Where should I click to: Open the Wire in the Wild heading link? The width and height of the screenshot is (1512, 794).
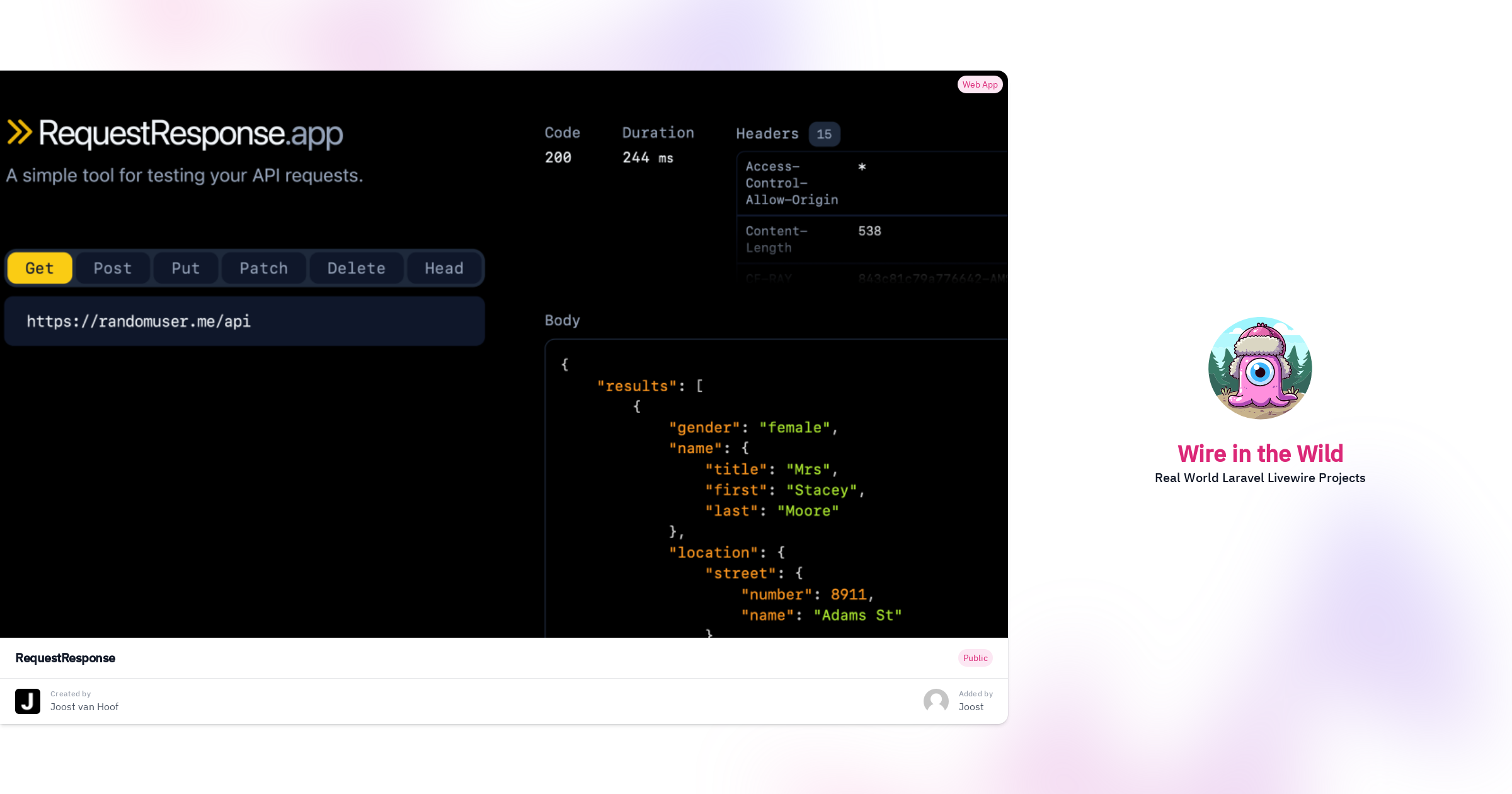[x=1260, y=454]
